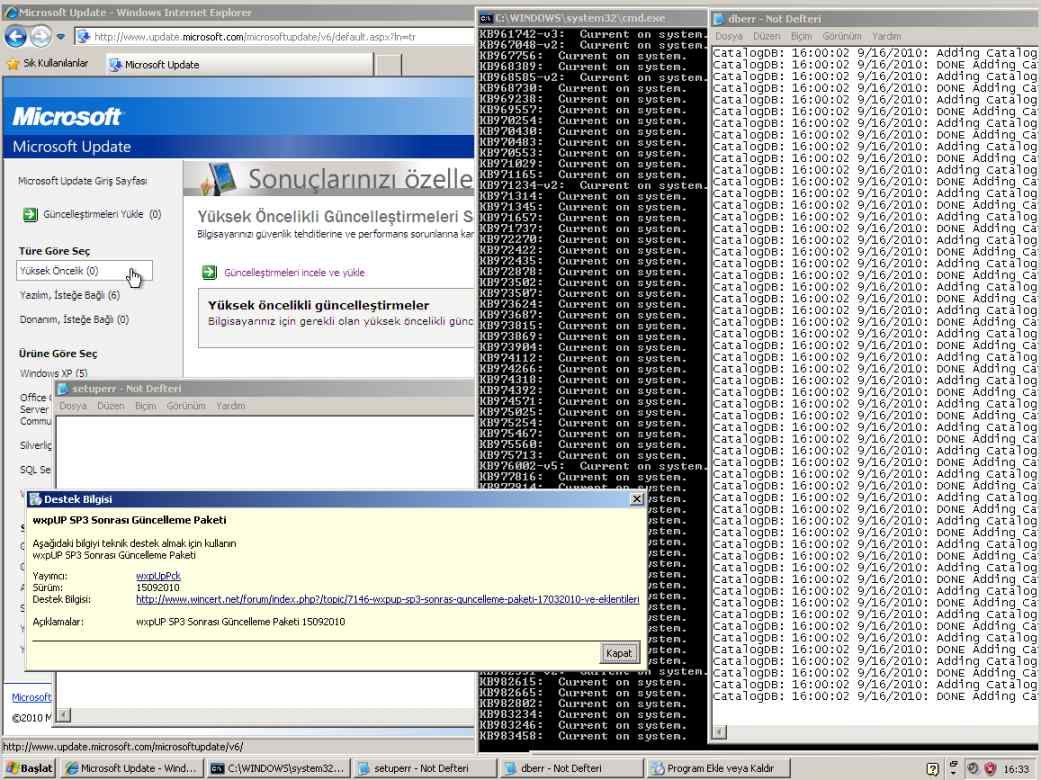The height and width of the screenshot is (780, 1041).
Task: Select Yazılım, İsteğe Bağlı (6) category
Action: [69, 295]
